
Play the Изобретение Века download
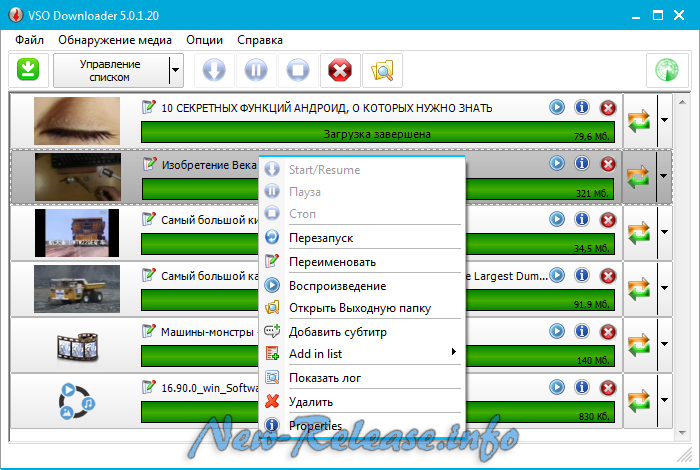(557, 163)
